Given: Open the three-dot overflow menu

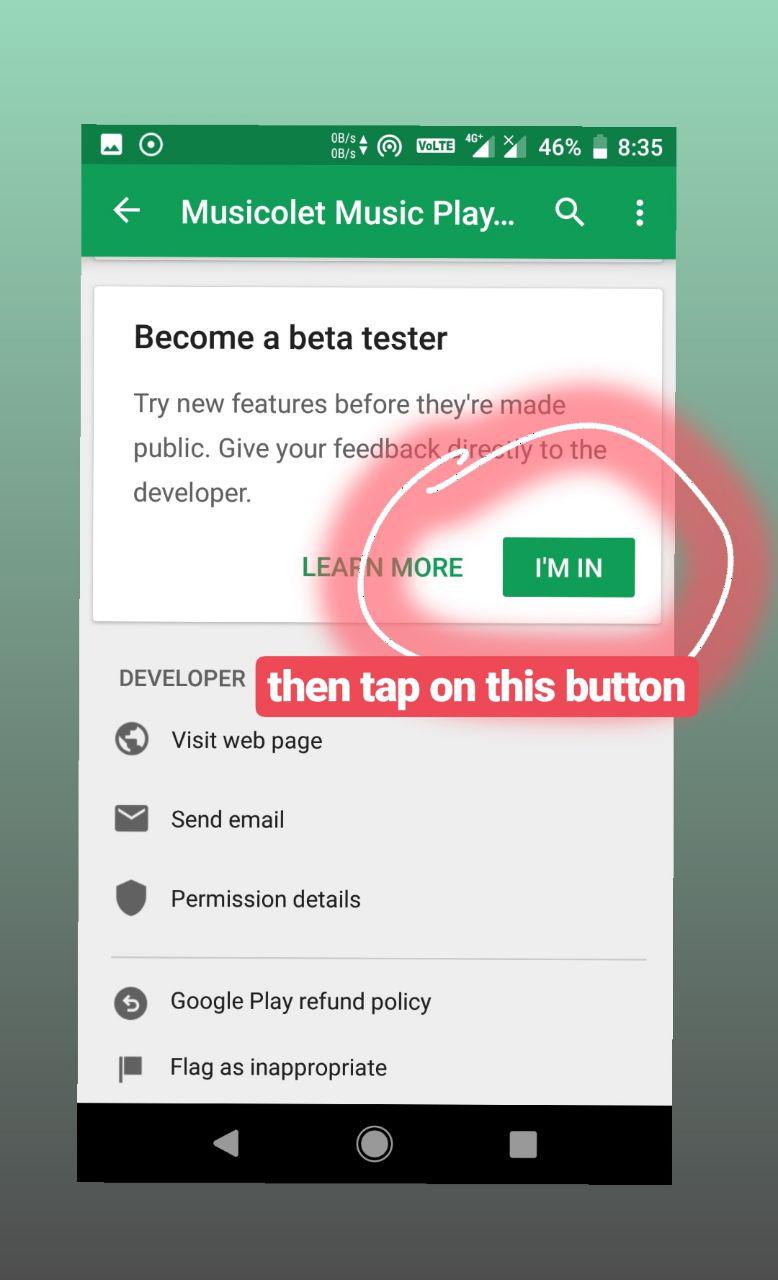Looking at the screenshot, I should click(640, 212).
